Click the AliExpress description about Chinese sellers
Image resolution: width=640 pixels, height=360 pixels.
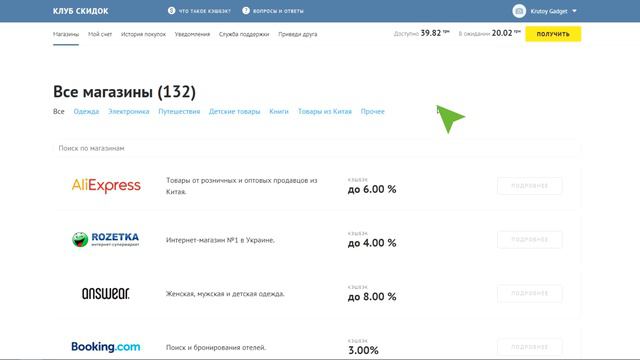pyautogui.click(x=242, y=186)
